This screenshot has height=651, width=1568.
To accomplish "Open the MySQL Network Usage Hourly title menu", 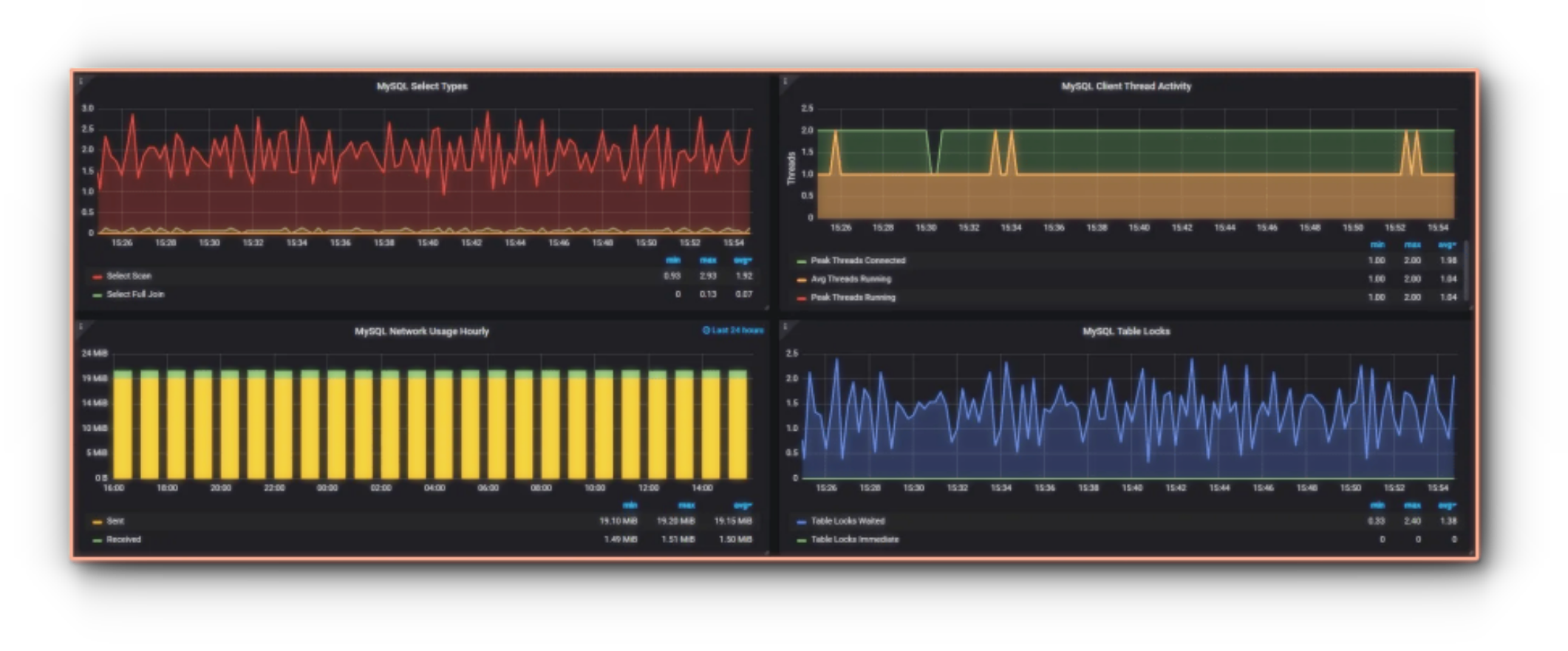I will pyautogui.click(x=422, y=331).
